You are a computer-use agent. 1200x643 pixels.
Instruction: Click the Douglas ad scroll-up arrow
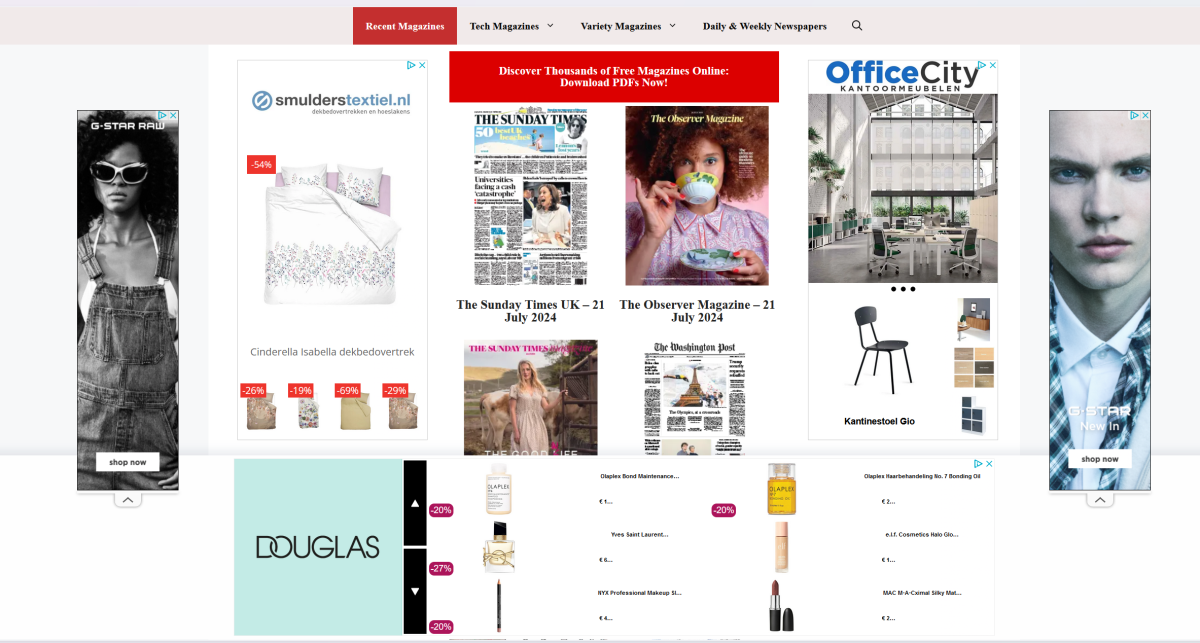[x=415, y=503]
